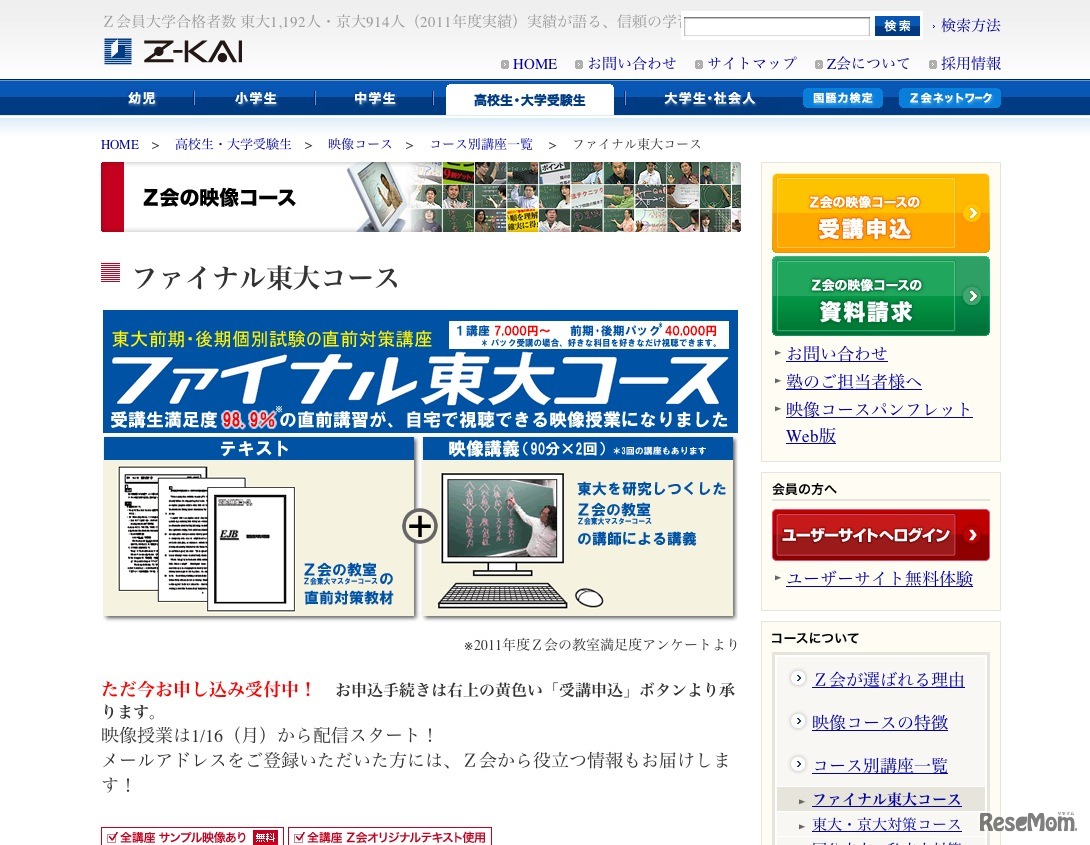Screen dimensions: 1090x845
Task: Click the chevron icon beside 映像コースの特徴
Action: 798,721
